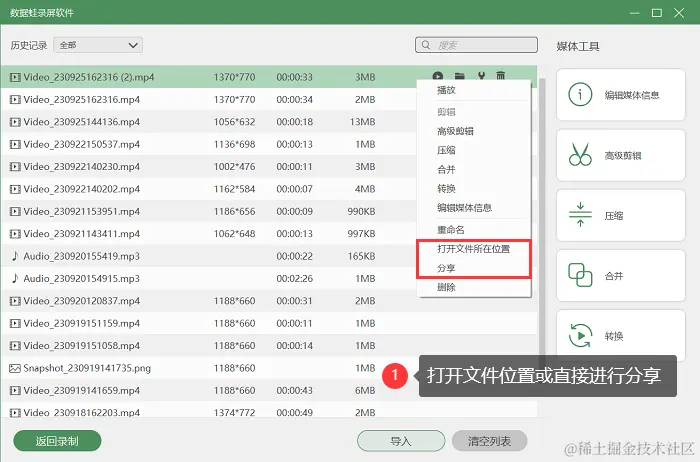Viewport: 700px width, 462px height.
Task: Open the scissors 高级剪辑 tool card
Action: click(621, 155)
